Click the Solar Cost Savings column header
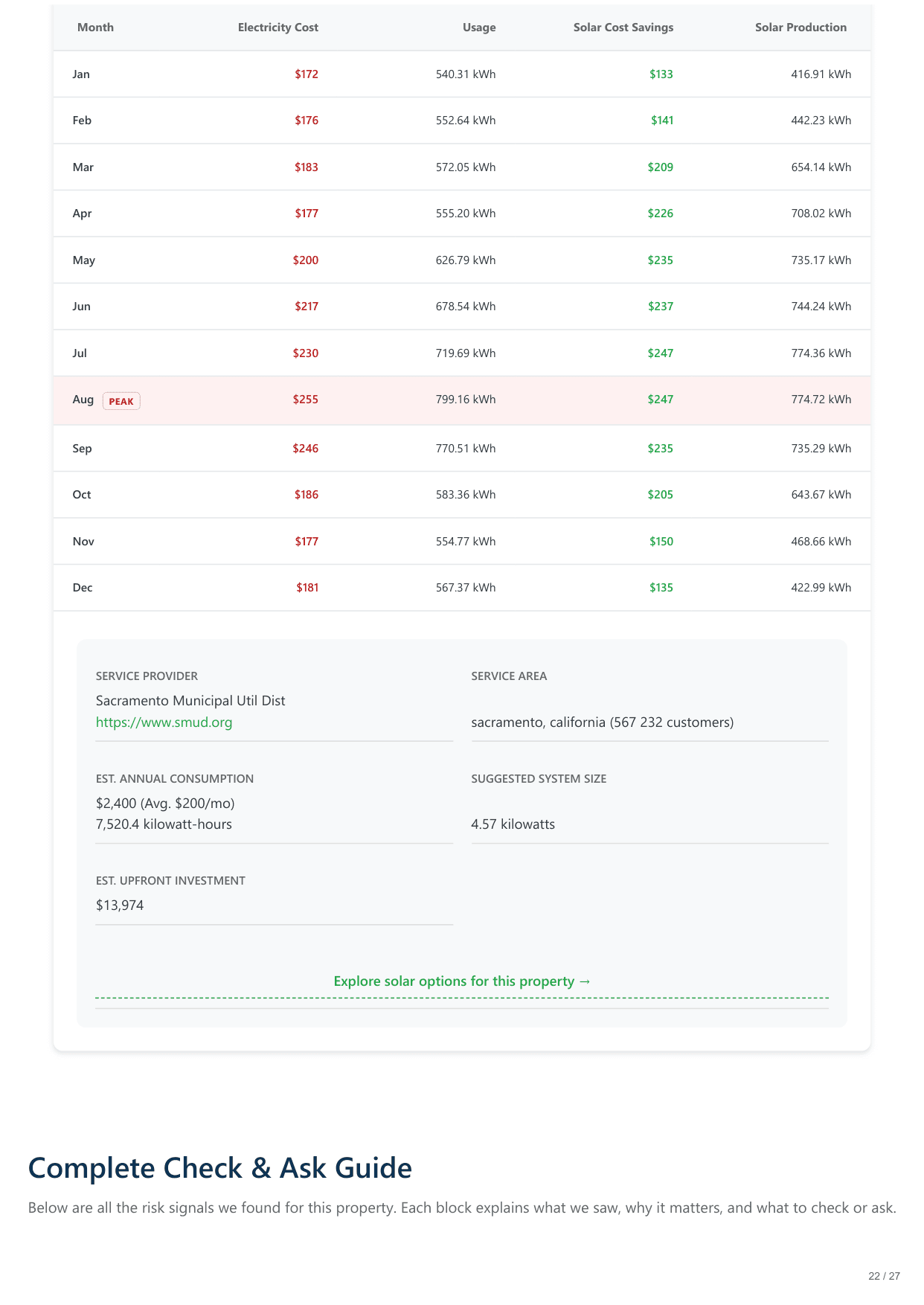Image resolution: width=924 pixels, height=1305 pixels. 623,28
